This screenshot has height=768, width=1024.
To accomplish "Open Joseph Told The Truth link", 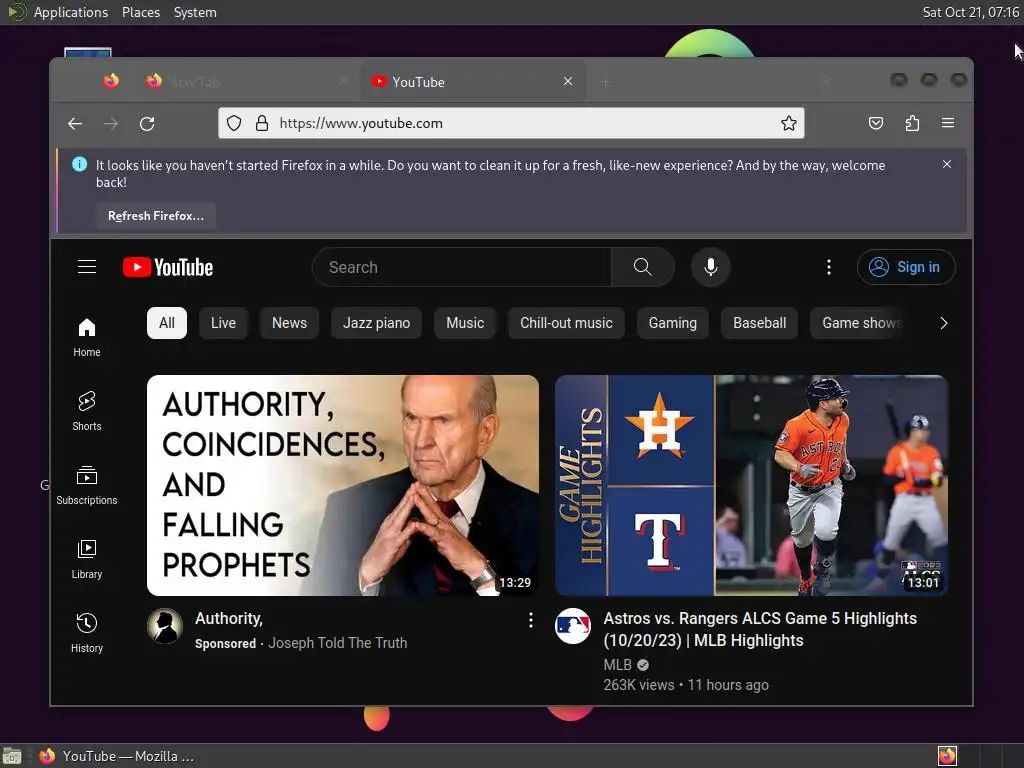I will [338, 643].
